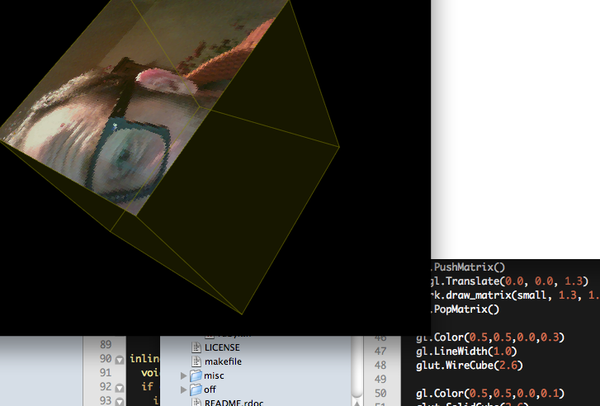The image size is (600, 406).
Task: Click the PushMatrix() code line
Action: click(x=468, y=267)
